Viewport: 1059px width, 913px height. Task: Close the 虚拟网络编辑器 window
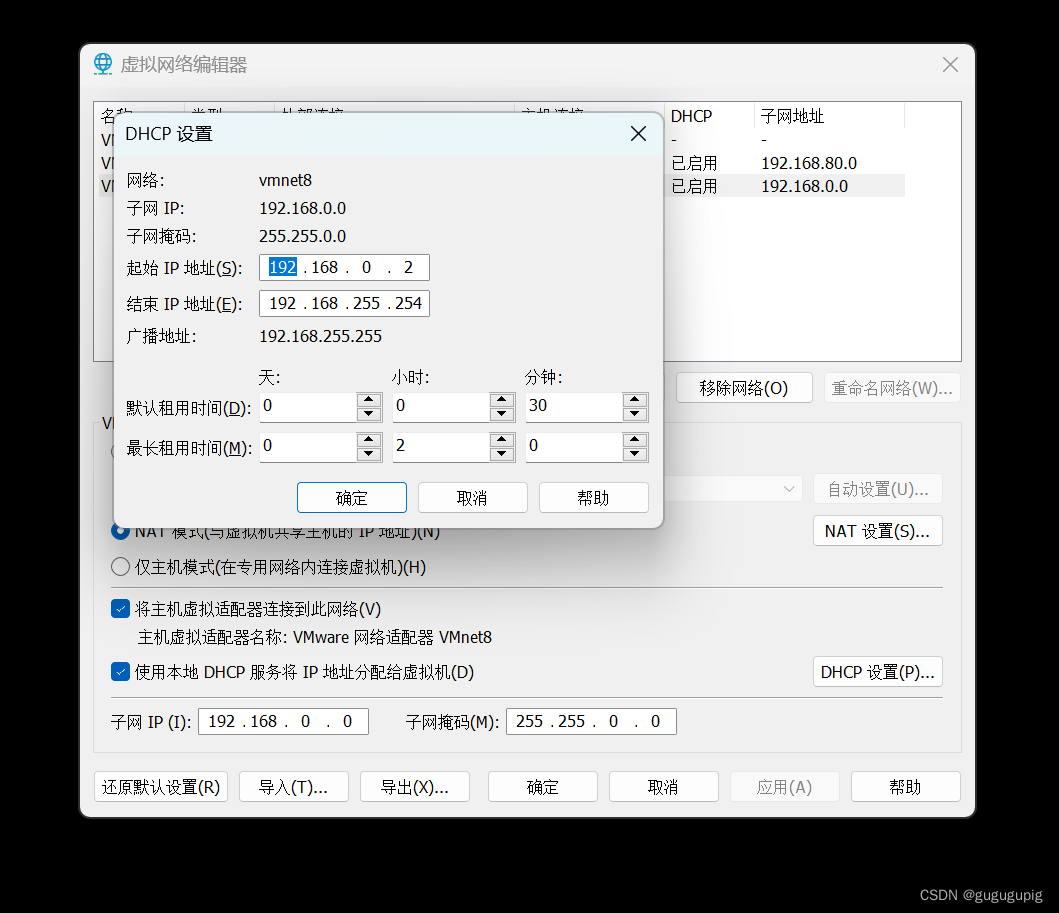coord(950,64)
